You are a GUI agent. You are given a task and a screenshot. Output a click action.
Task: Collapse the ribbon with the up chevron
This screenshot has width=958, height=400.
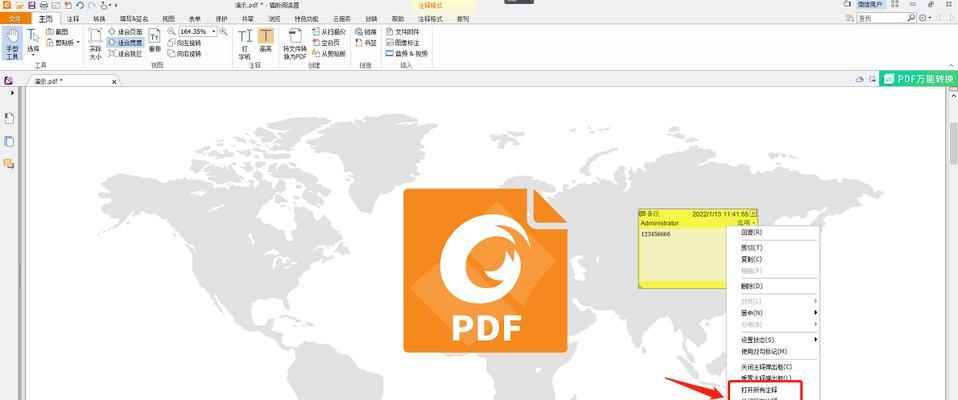952,65
